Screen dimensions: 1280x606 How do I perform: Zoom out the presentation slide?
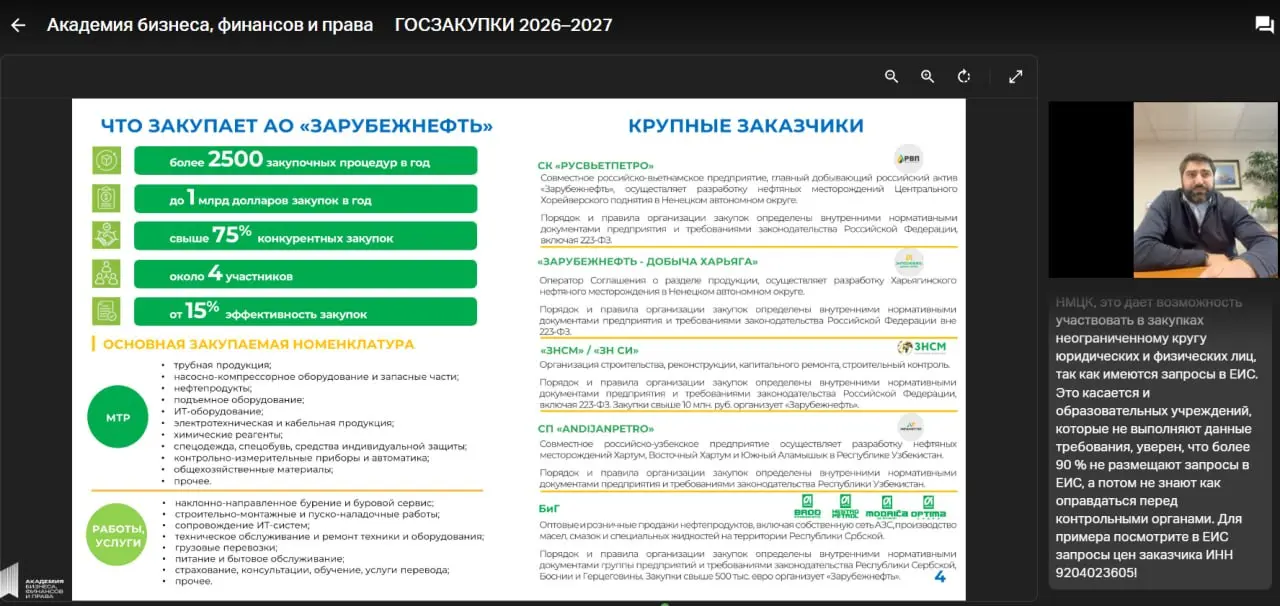click(891, 76)
